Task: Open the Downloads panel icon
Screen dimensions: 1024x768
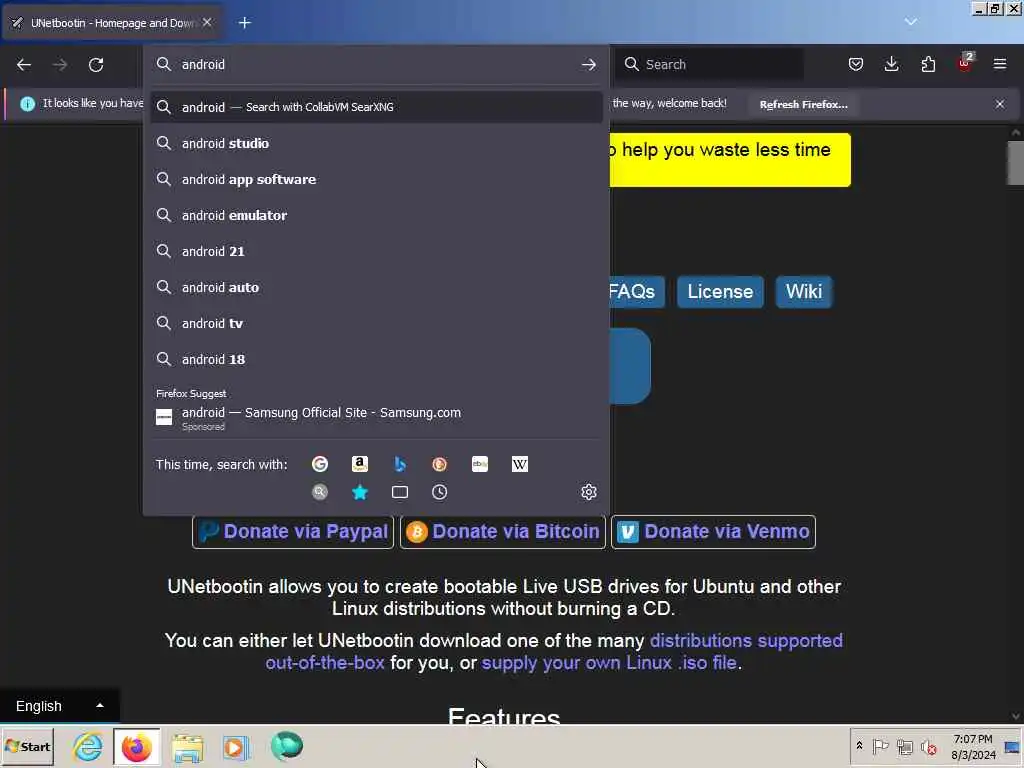Action: [891, 64]
